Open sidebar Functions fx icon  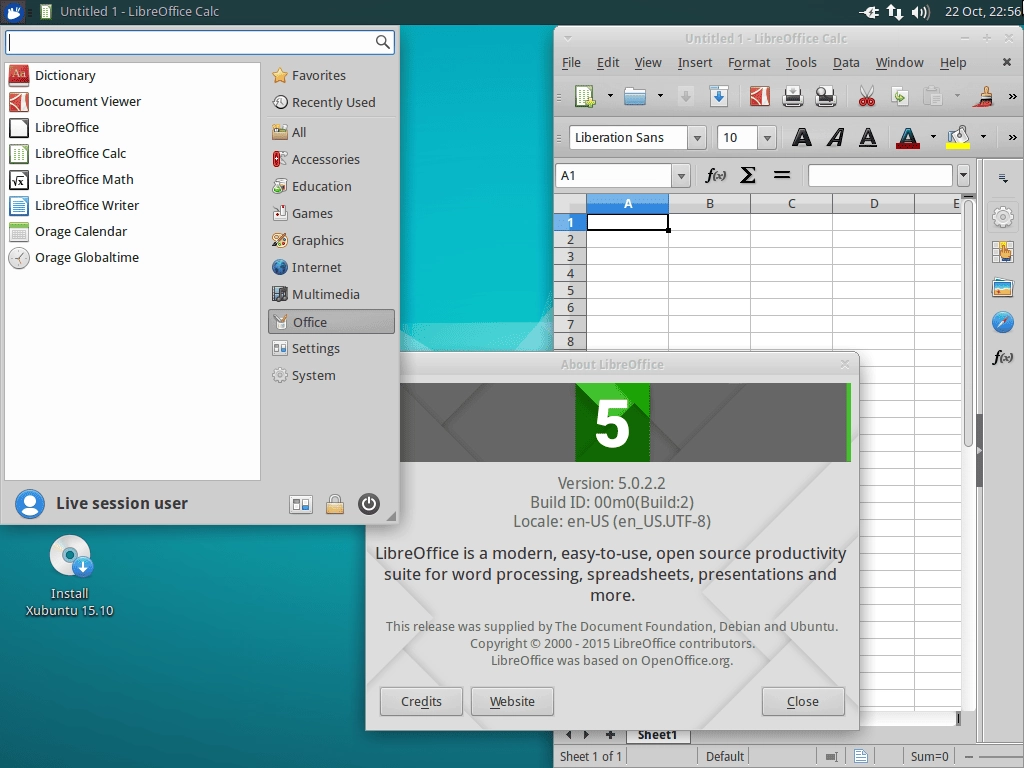click(1003, 357)
